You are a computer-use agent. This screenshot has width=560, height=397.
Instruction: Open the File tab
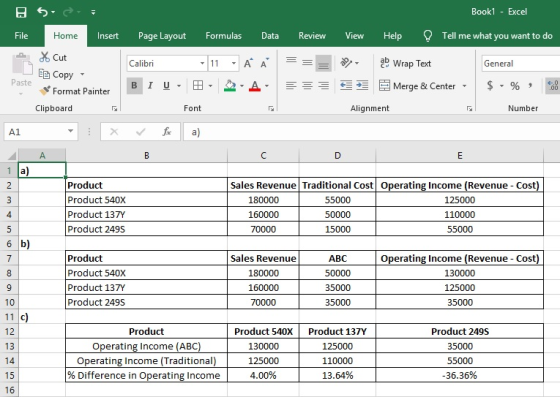click(x=21, y=36)
